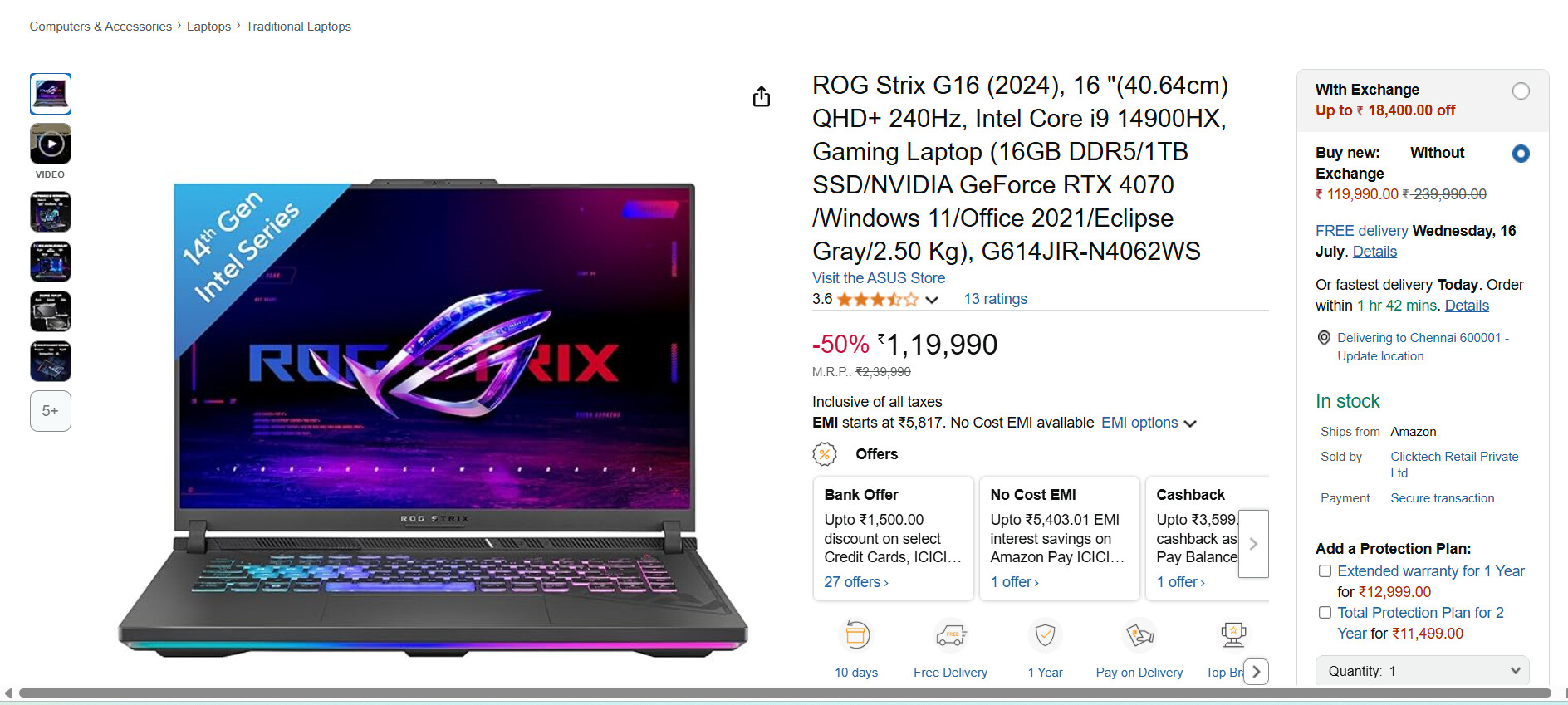This screenshot has height=705, width=1568.
Task: Select Buy new Without Exchange radio
Action: coord(1521,154)
